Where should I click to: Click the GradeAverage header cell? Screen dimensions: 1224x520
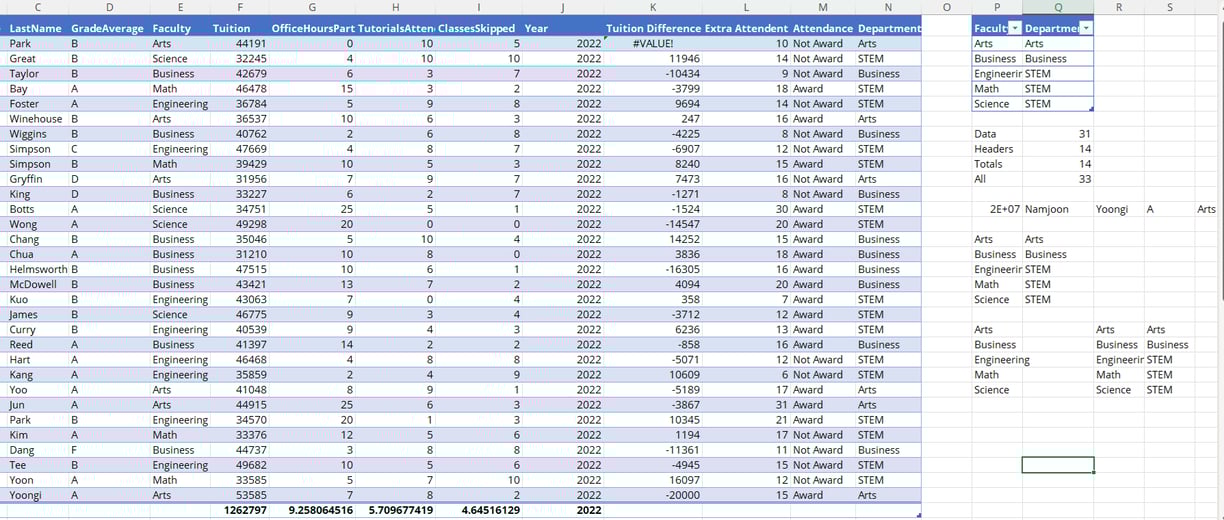tap(109, 29)
